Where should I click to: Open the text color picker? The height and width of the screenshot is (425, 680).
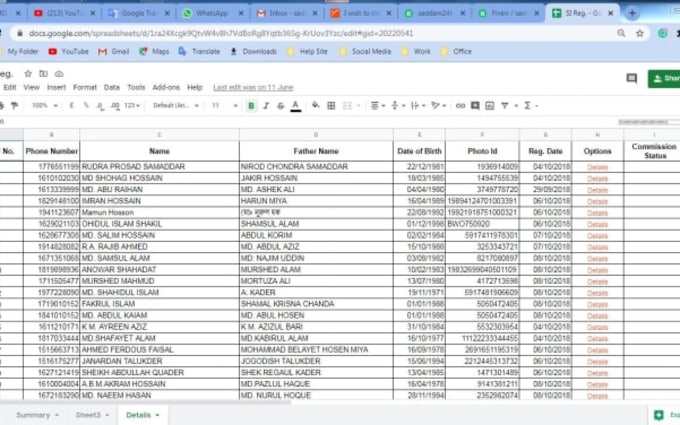tap(296, 106)
